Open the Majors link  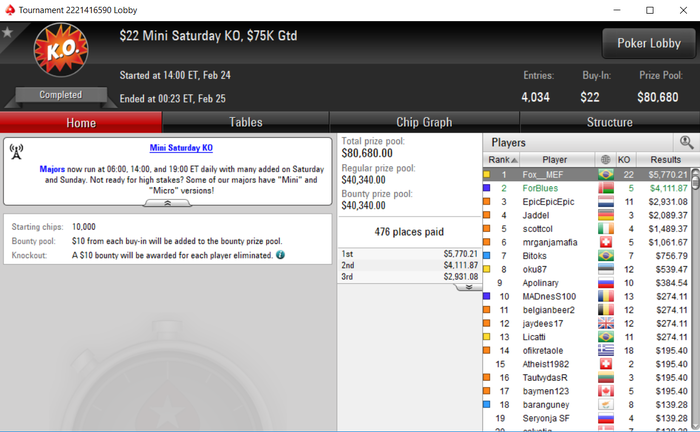(x=52, y=169)
